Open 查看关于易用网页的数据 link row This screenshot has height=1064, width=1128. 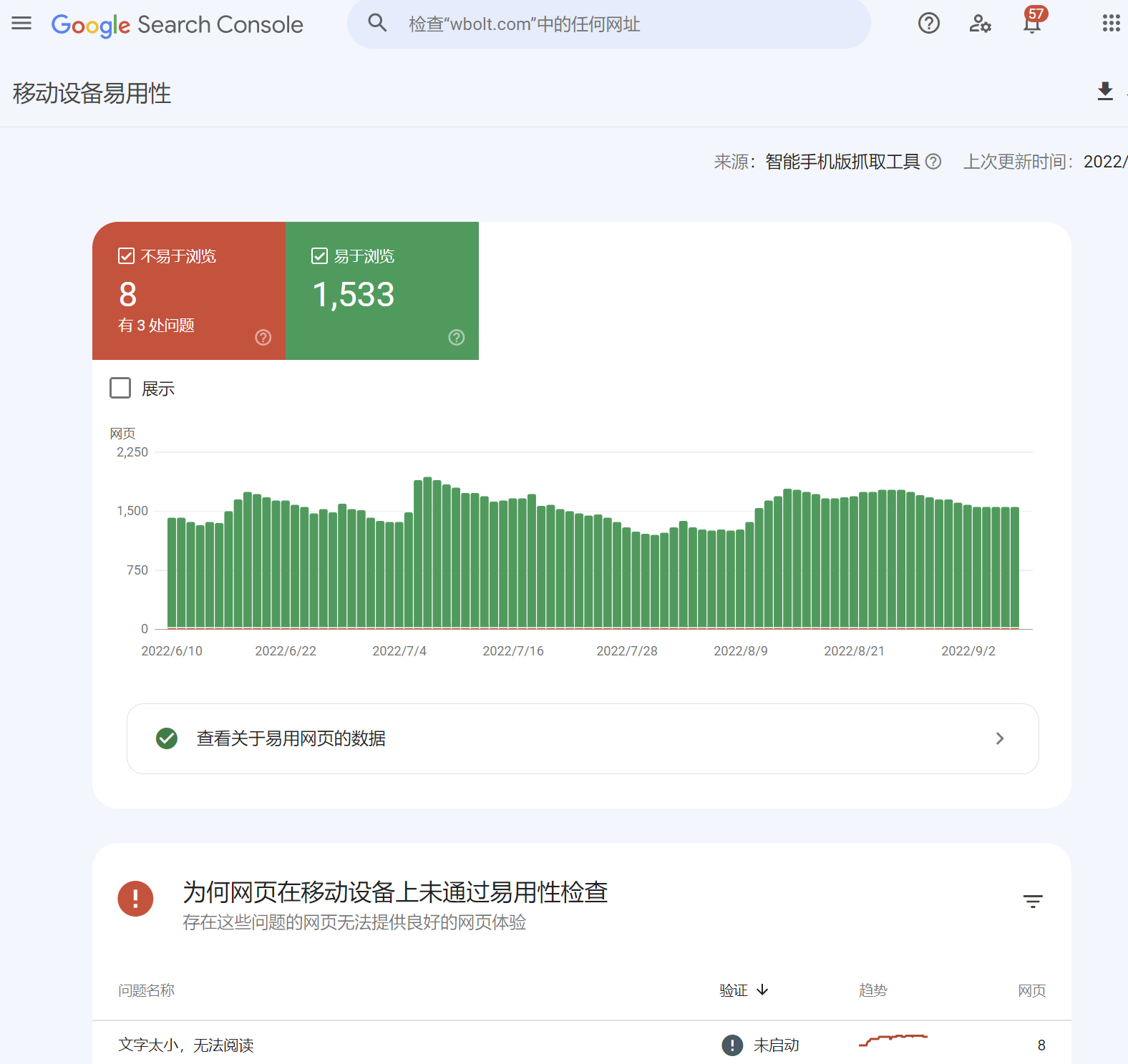(x=583, y=738)
